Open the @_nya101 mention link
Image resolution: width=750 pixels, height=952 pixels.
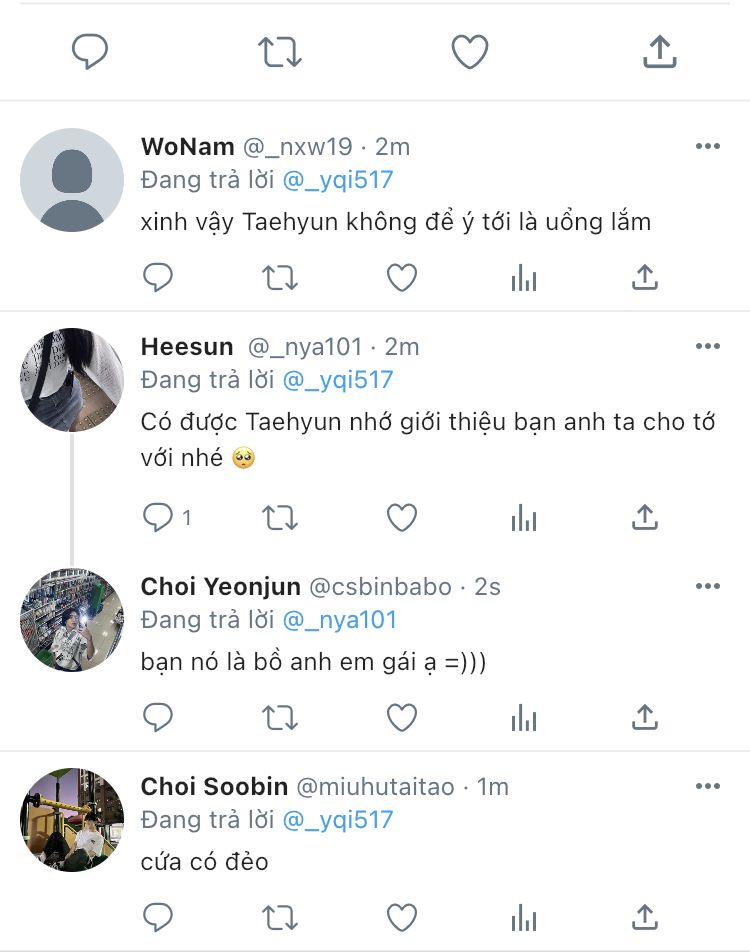[340, 620]
